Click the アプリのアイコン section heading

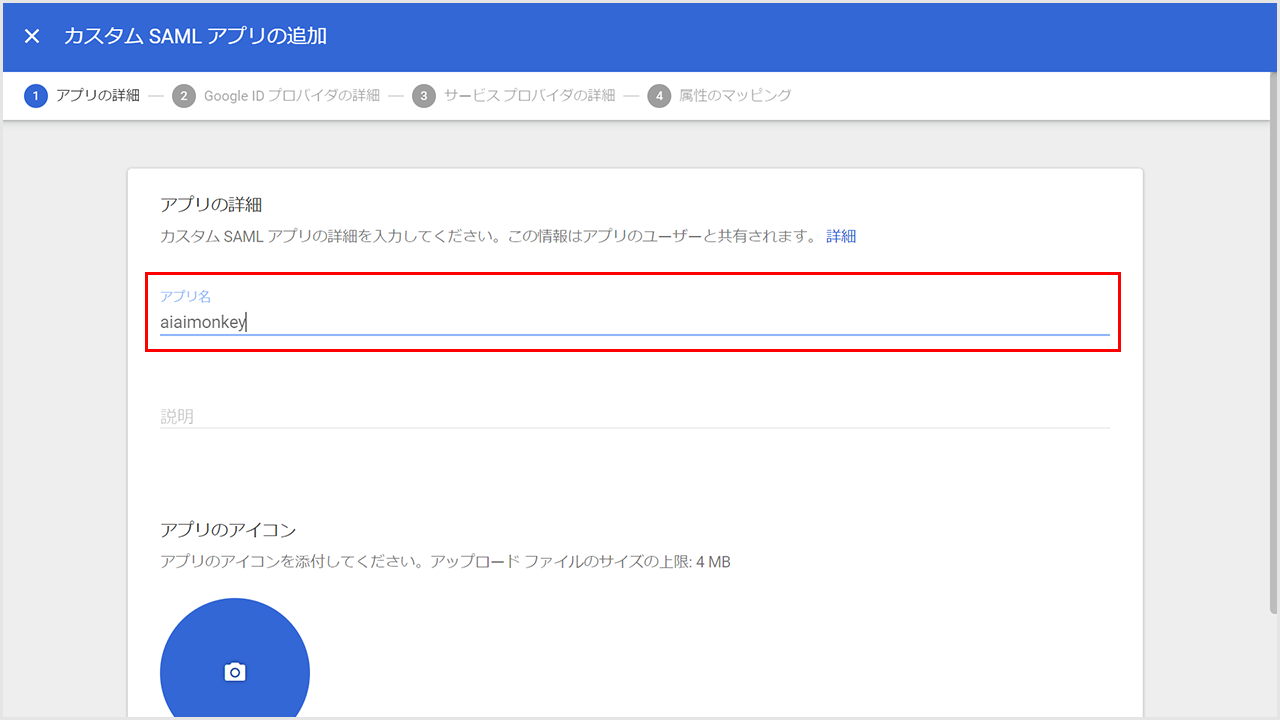228,530
